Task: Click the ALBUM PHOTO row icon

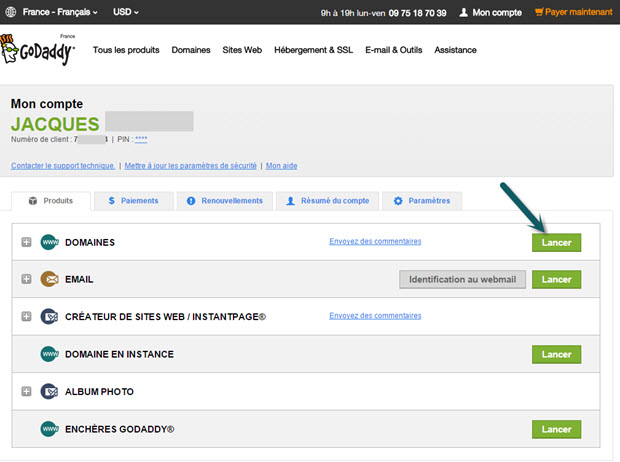Action: click(x=49, y=392)
